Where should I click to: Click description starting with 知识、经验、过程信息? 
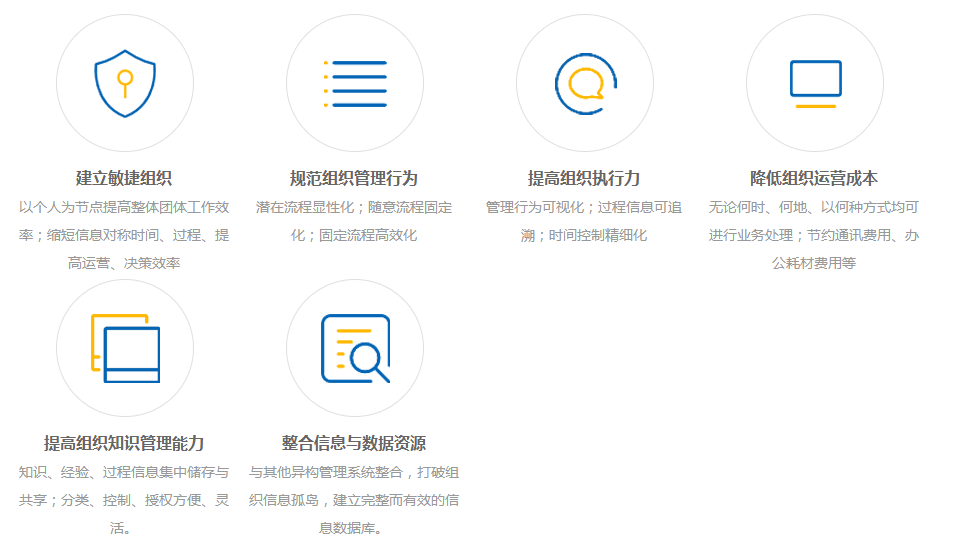pyautogui.click(x=124, y=500)
